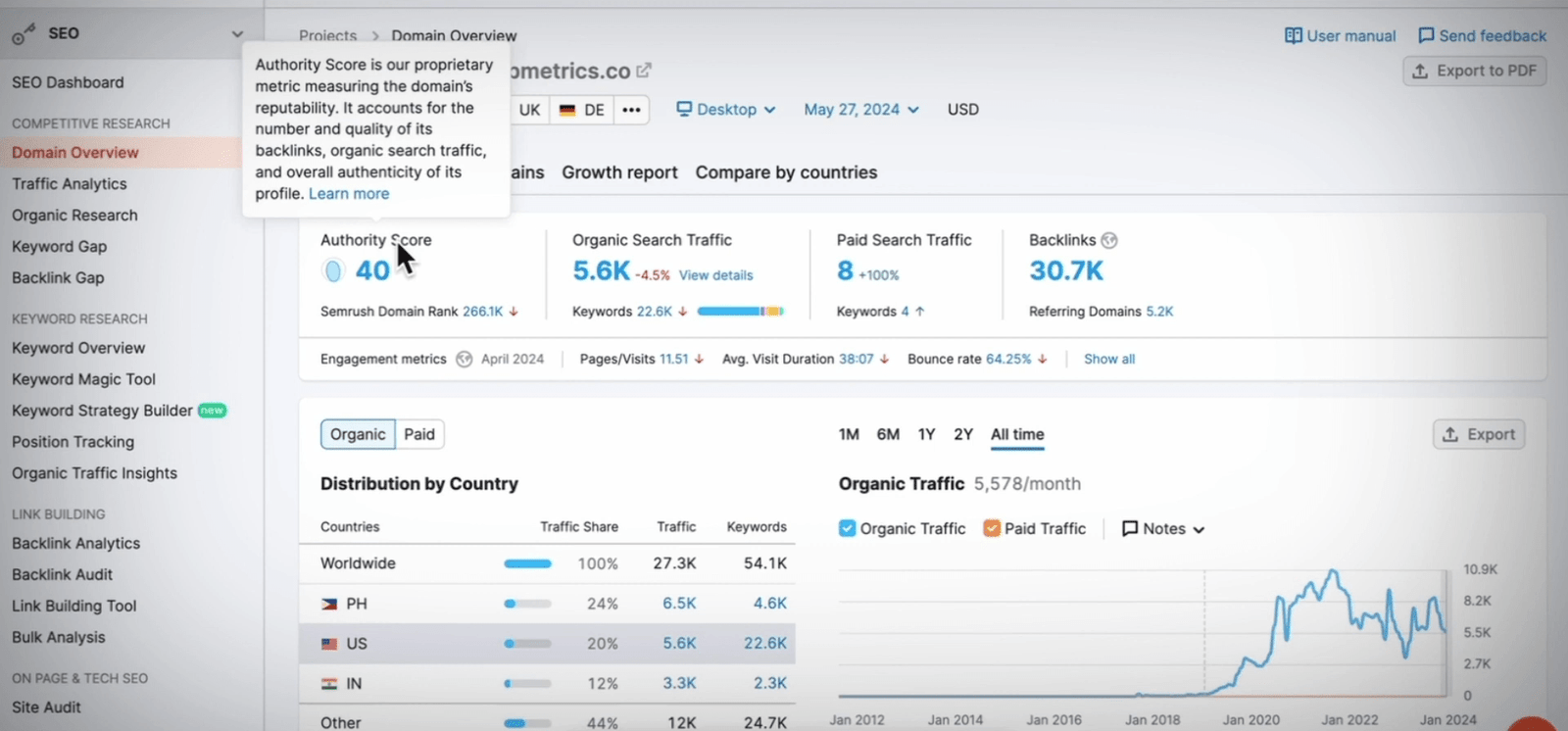
Task: Select Domain Overview in the sidebar
Action: click(x=75, y=153)
